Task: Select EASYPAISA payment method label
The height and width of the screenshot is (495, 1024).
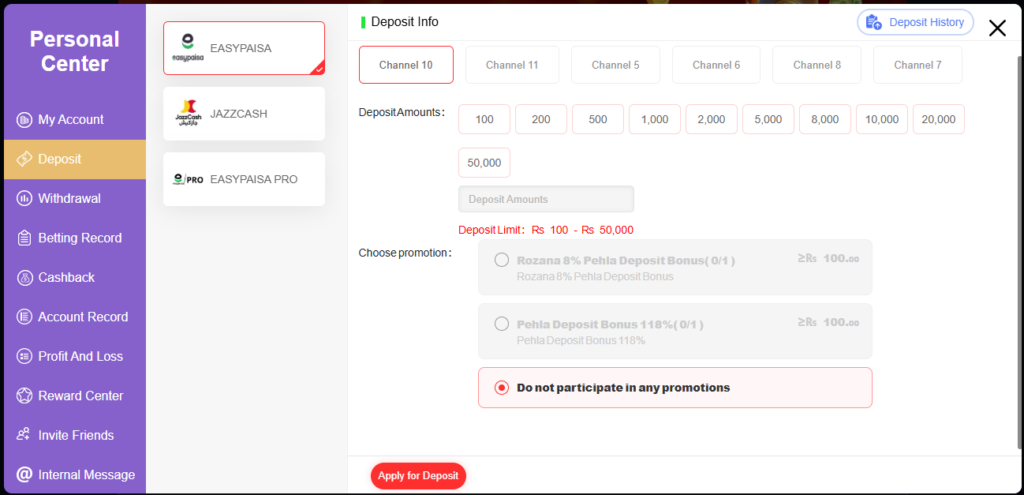Action: pos(240,48)
